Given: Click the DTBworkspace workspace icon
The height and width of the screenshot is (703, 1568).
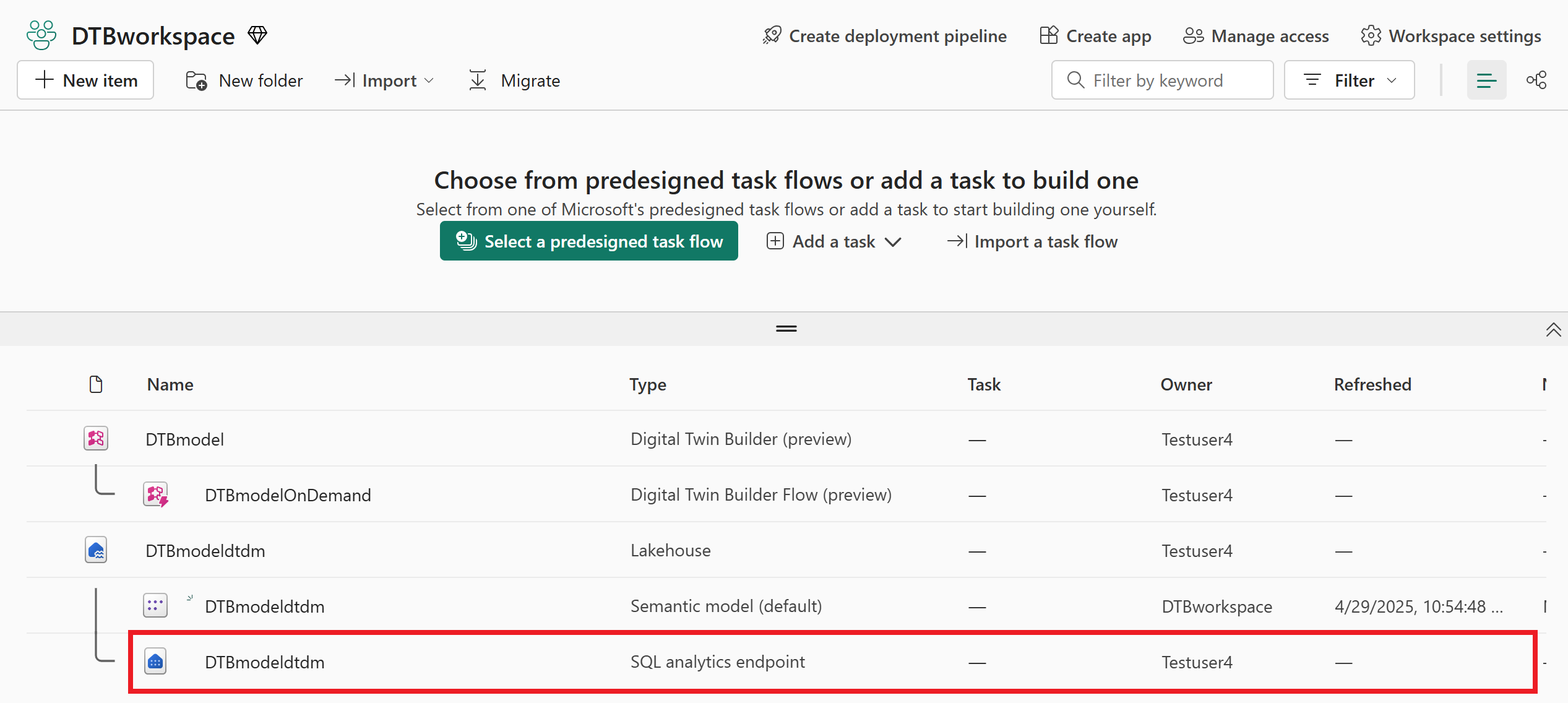Looking at the screenshot, I should [41, 35].
